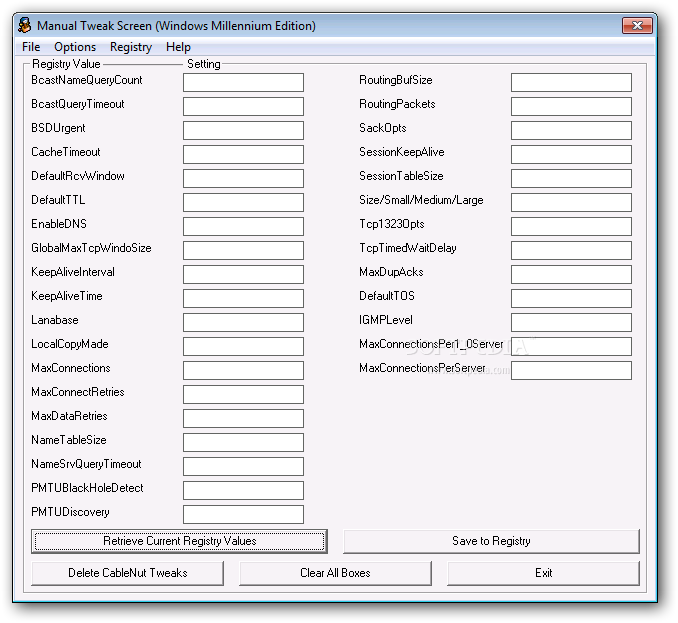The width and height of the screenshot is (678, 623).
Task: Focus the KeepAliveInterval setting field
Action: (243, 274)
